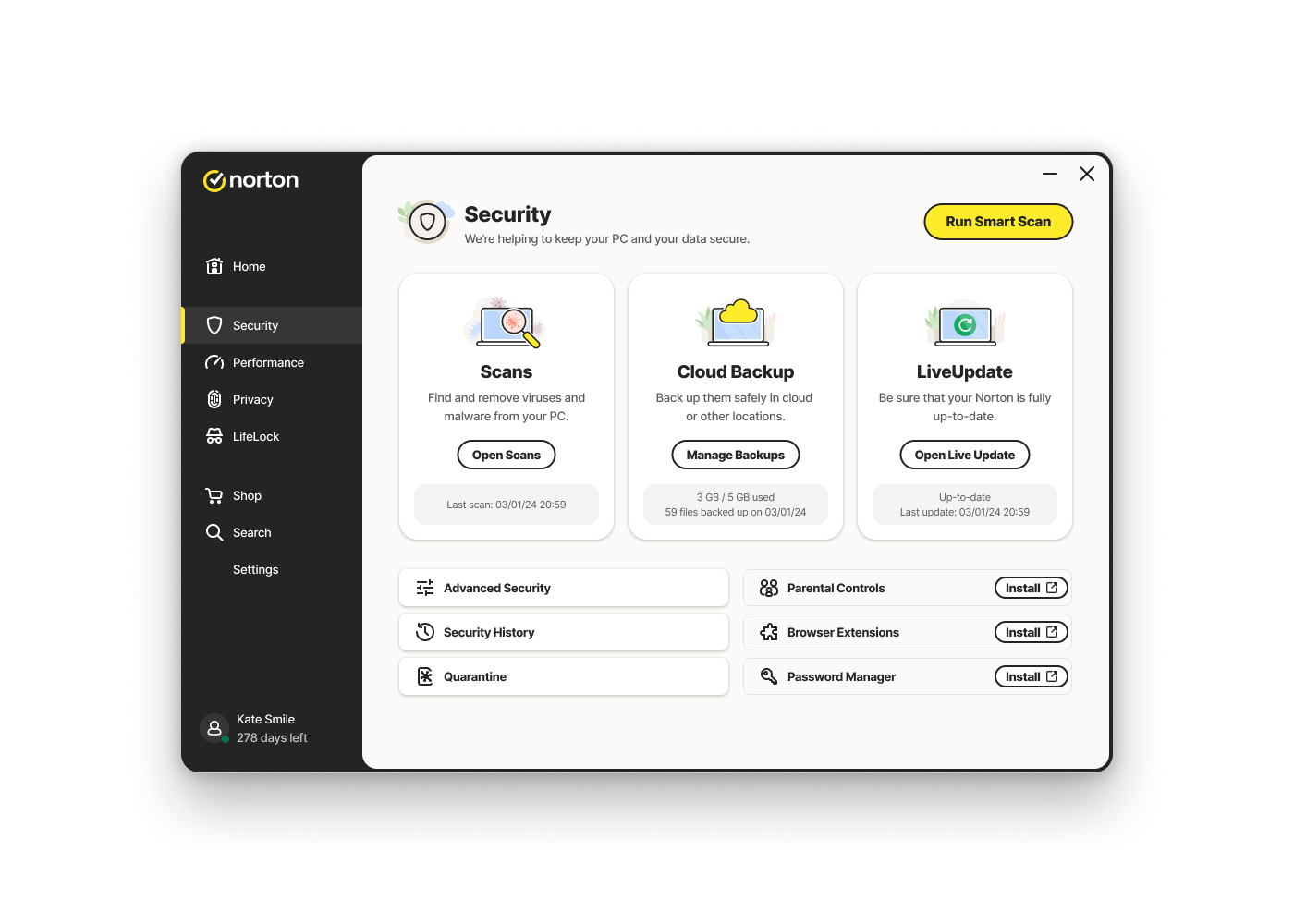Click the Parental Controls label
1294x924 pixels.
pos(836,588)
